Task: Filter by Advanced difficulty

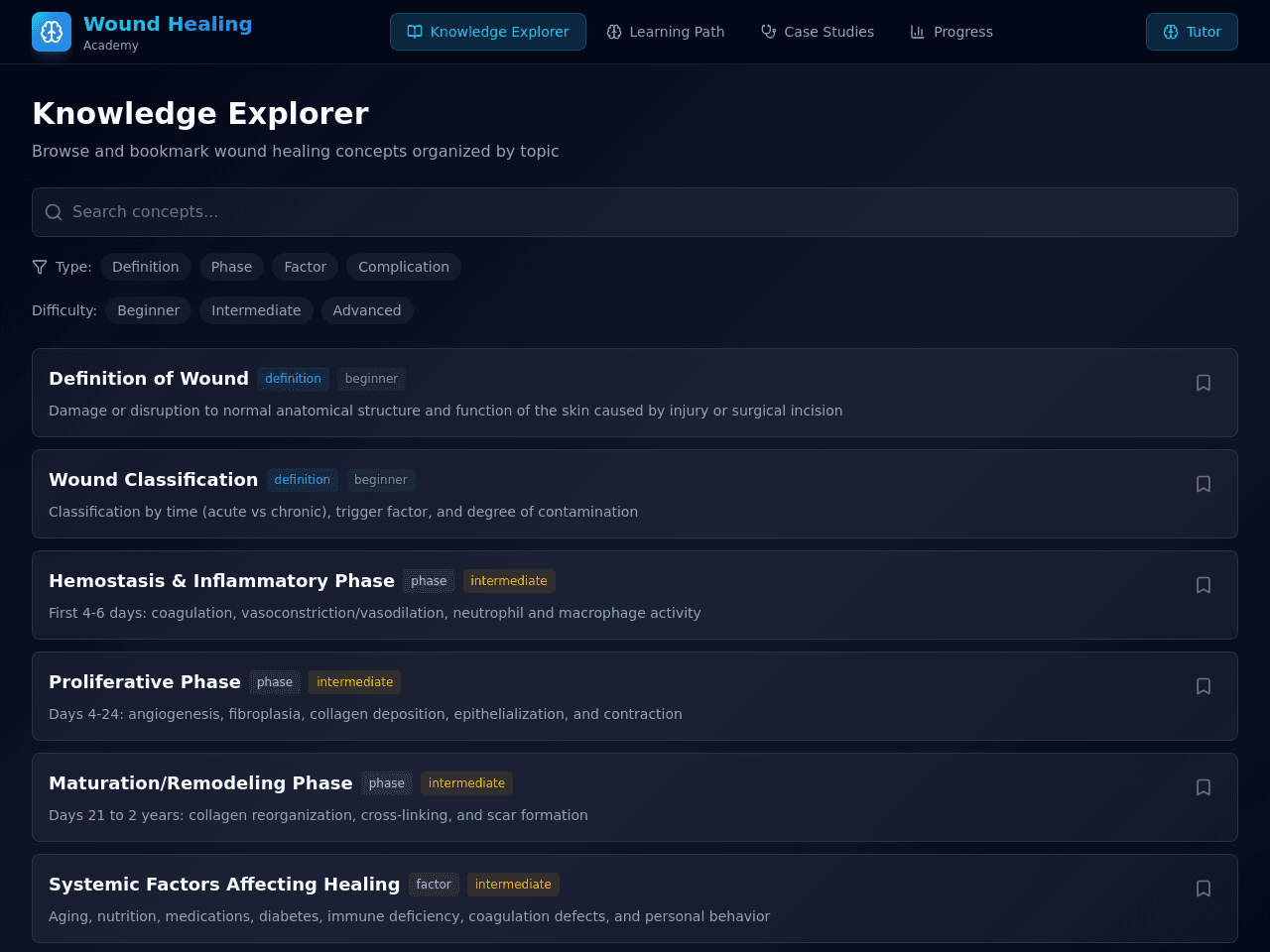Action: pos(367,310)
